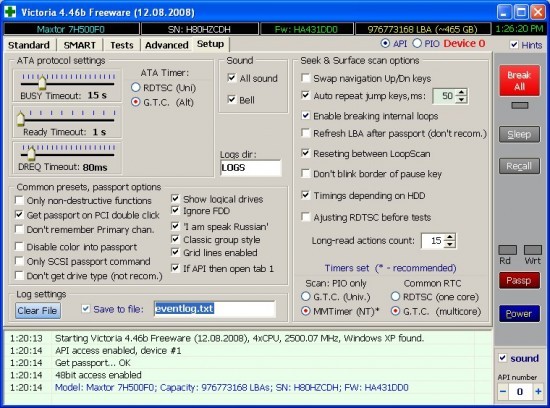Click the 'Get passport... OK' log entry
Viewport: 550px width, 408px height.
[x=93, y=363]
